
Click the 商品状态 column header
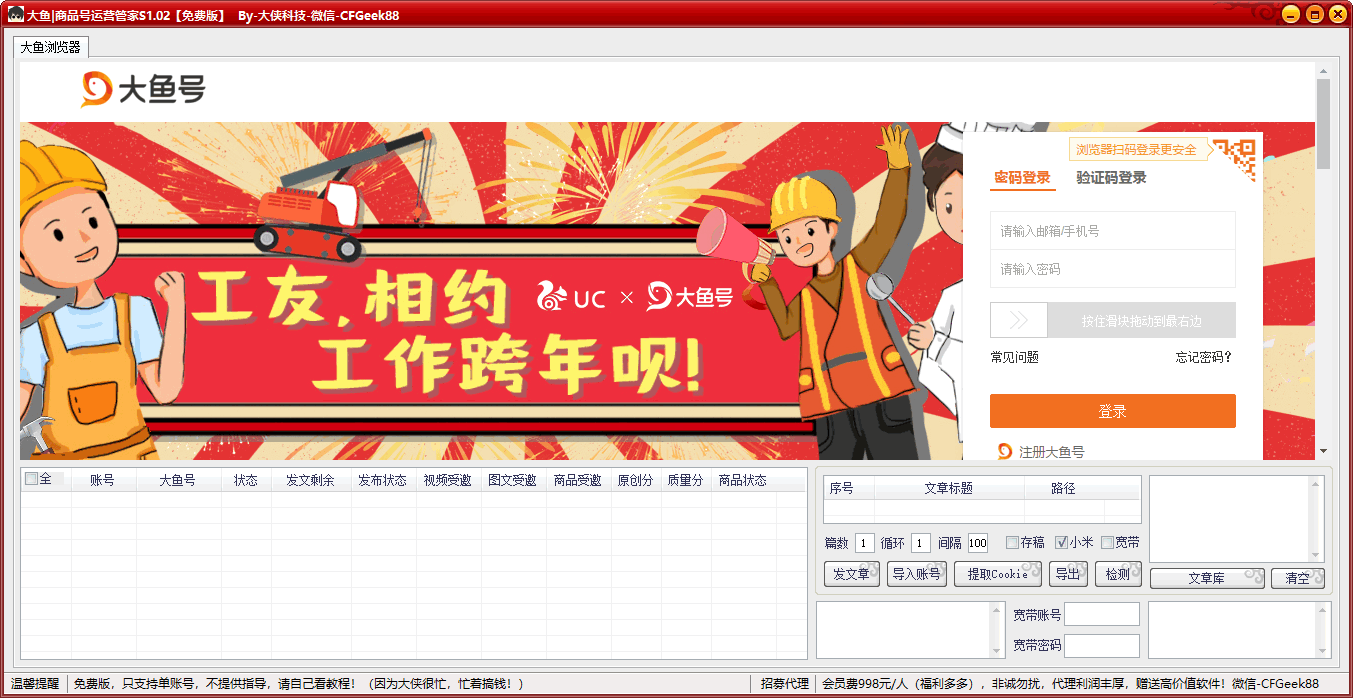pyautogui.click(x=743, y=480)
